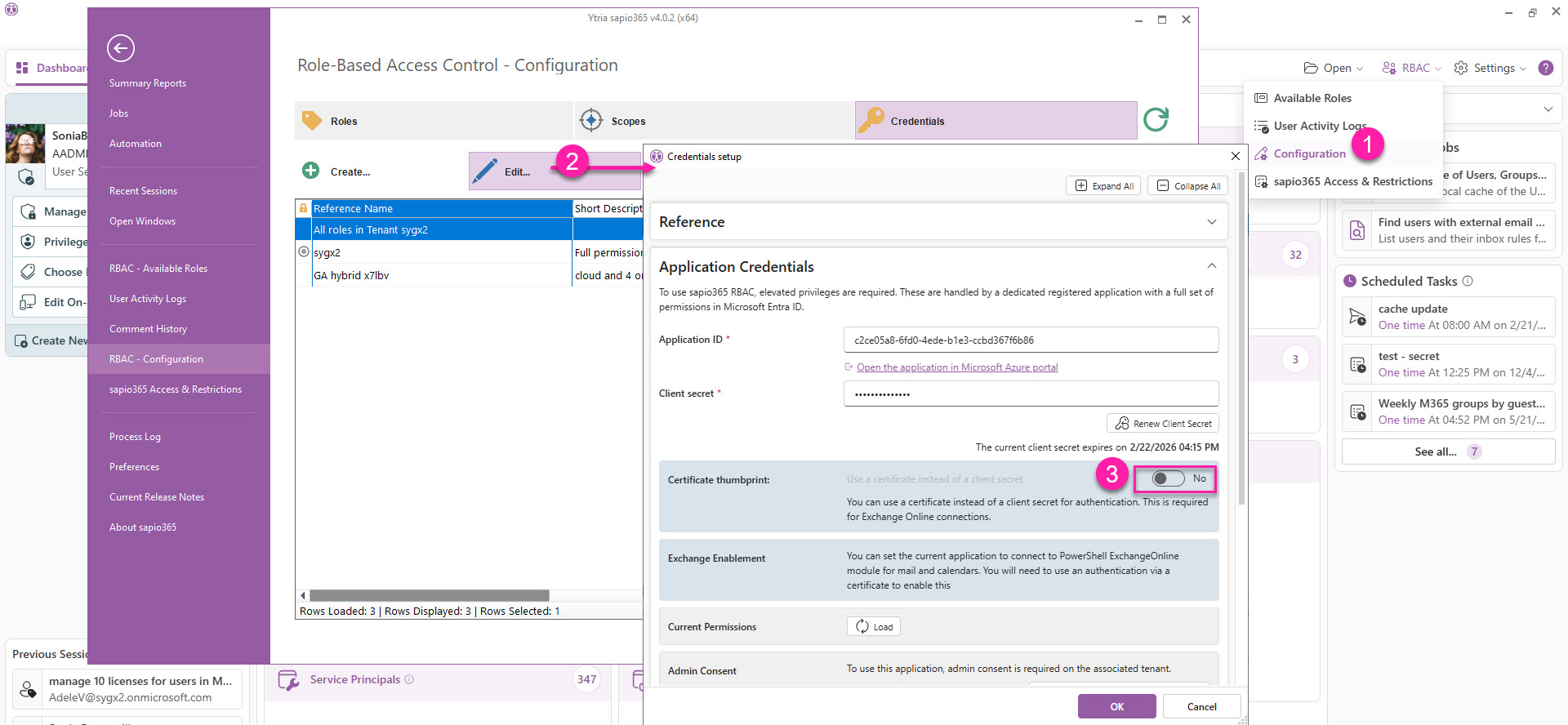Click the Scheduled Tasks info icon
1568x725 pixels.
coord(1468,281)
